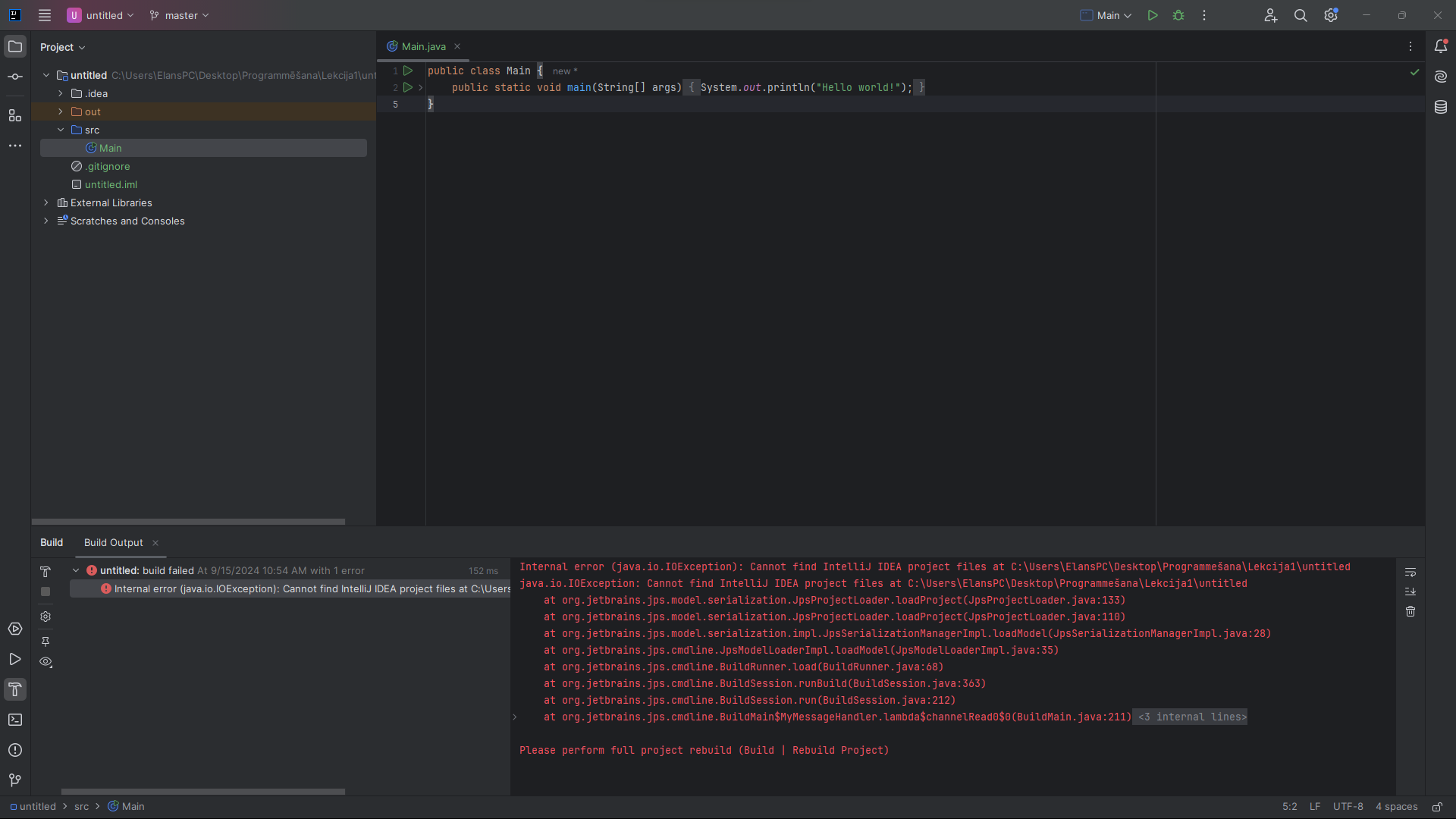This screenshot has height=819, width=1456.
Task: Toggle scroll to end in build output
Action: (1410, 591)
